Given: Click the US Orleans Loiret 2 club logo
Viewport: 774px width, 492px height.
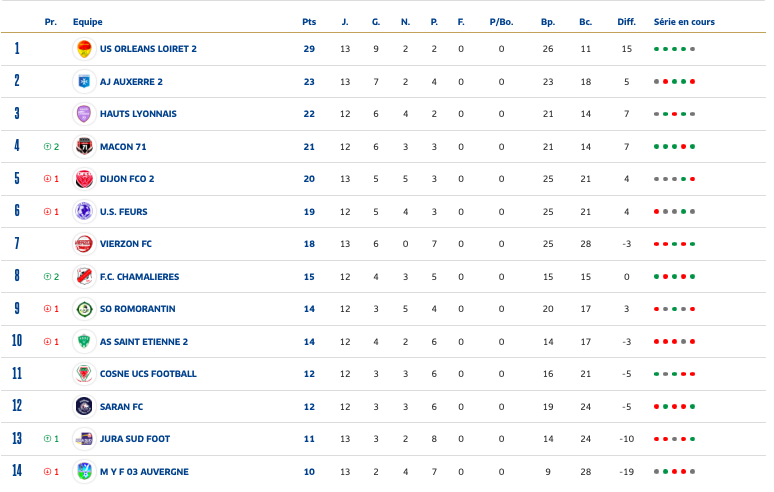Looking at the screenshot, I should [83, 49].
